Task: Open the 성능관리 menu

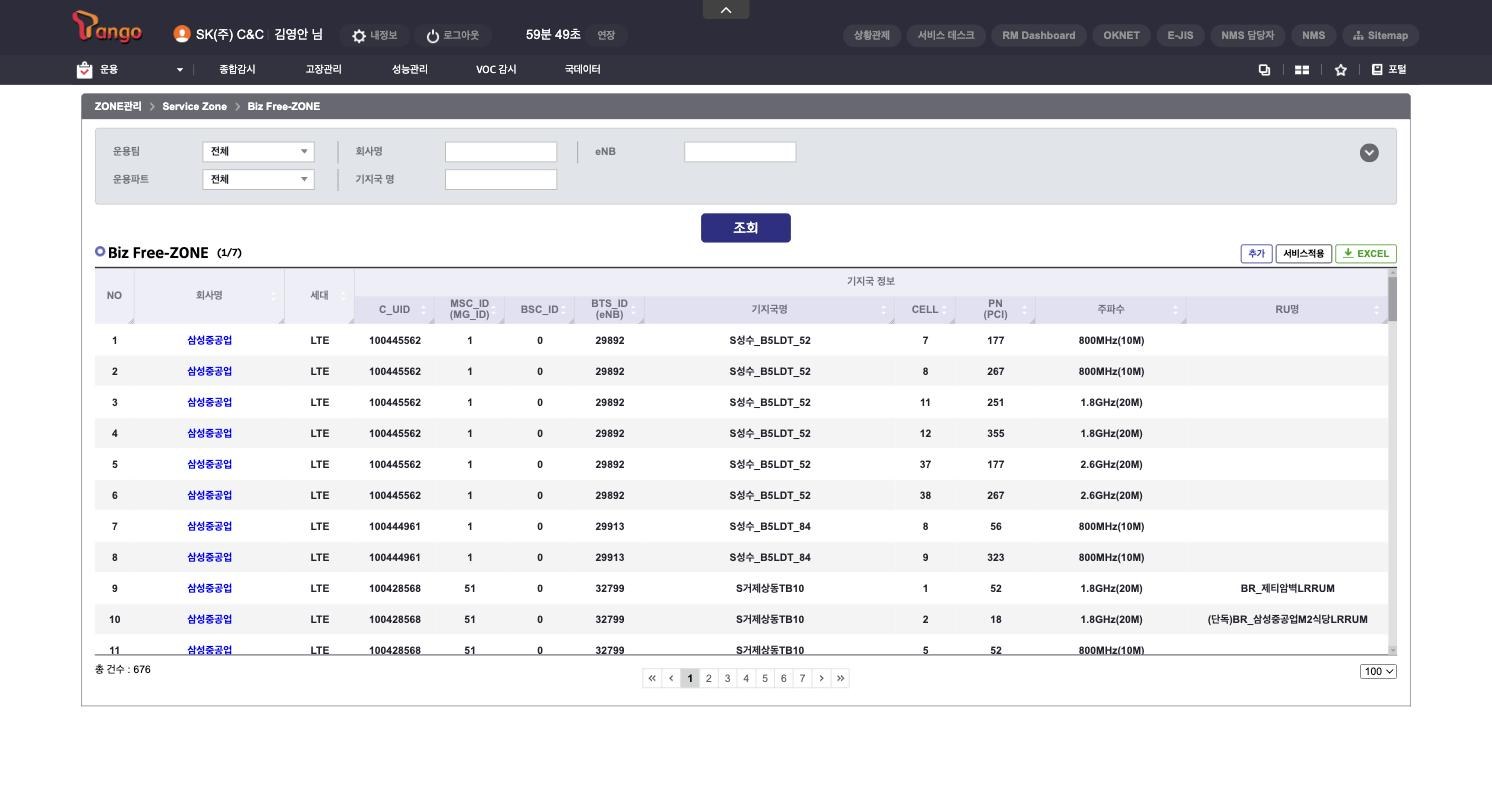Action: tap(410, 70)
